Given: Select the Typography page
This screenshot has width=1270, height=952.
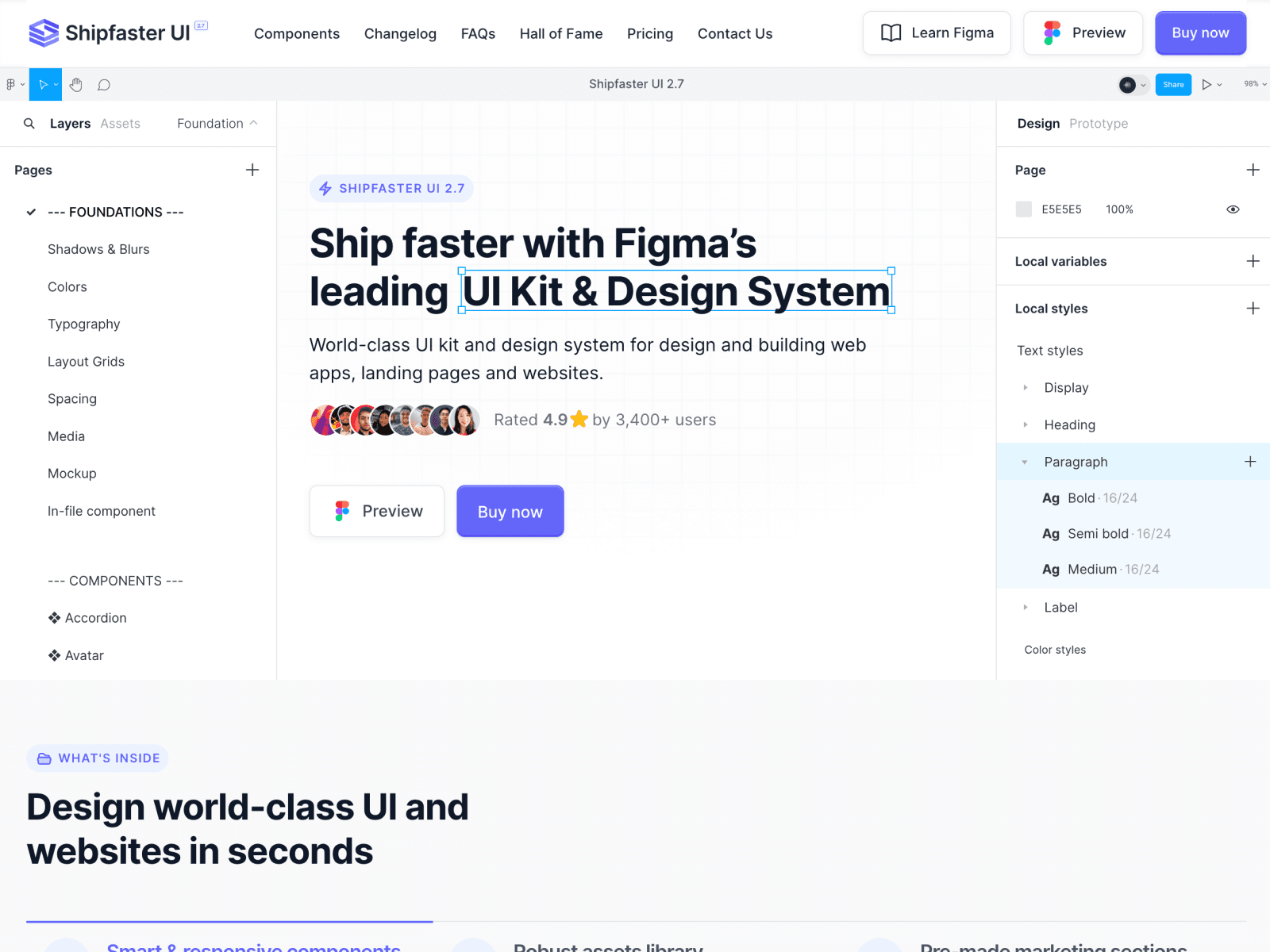Looking at the screenshot, I should pyautogui.click(x=84, y=324).
